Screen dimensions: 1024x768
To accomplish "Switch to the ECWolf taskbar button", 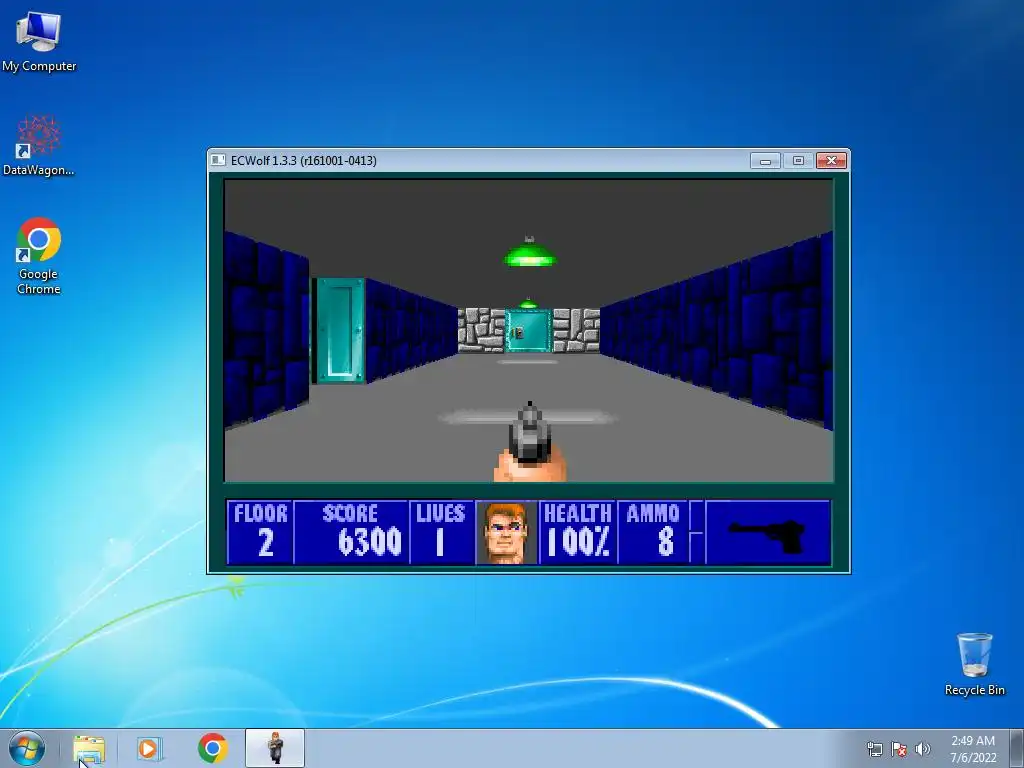I will point(275,748).
